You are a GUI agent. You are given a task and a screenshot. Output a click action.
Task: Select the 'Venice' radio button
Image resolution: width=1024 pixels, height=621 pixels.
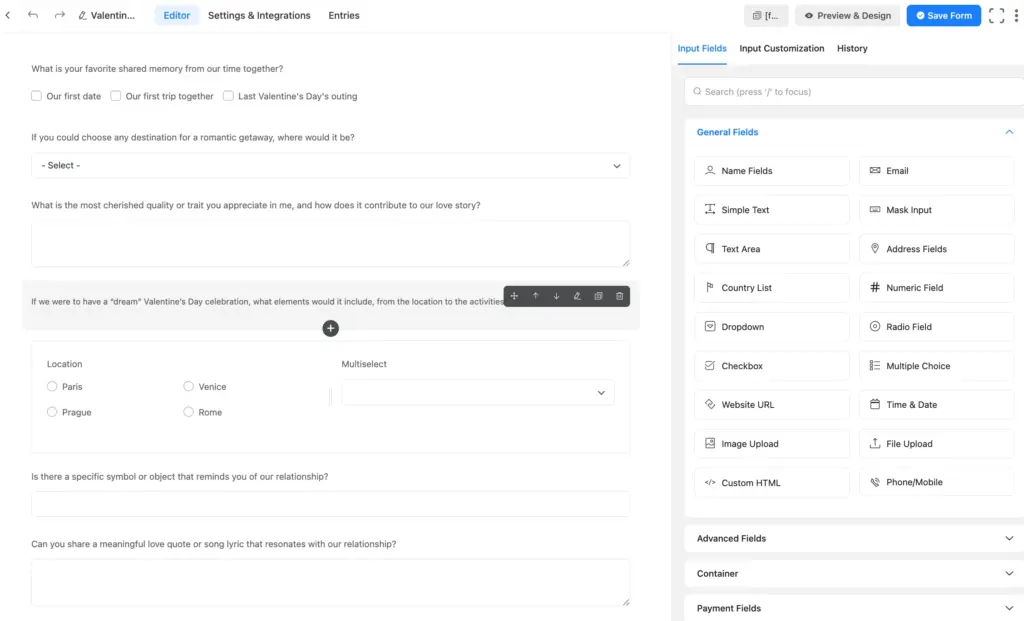[188, 387]
